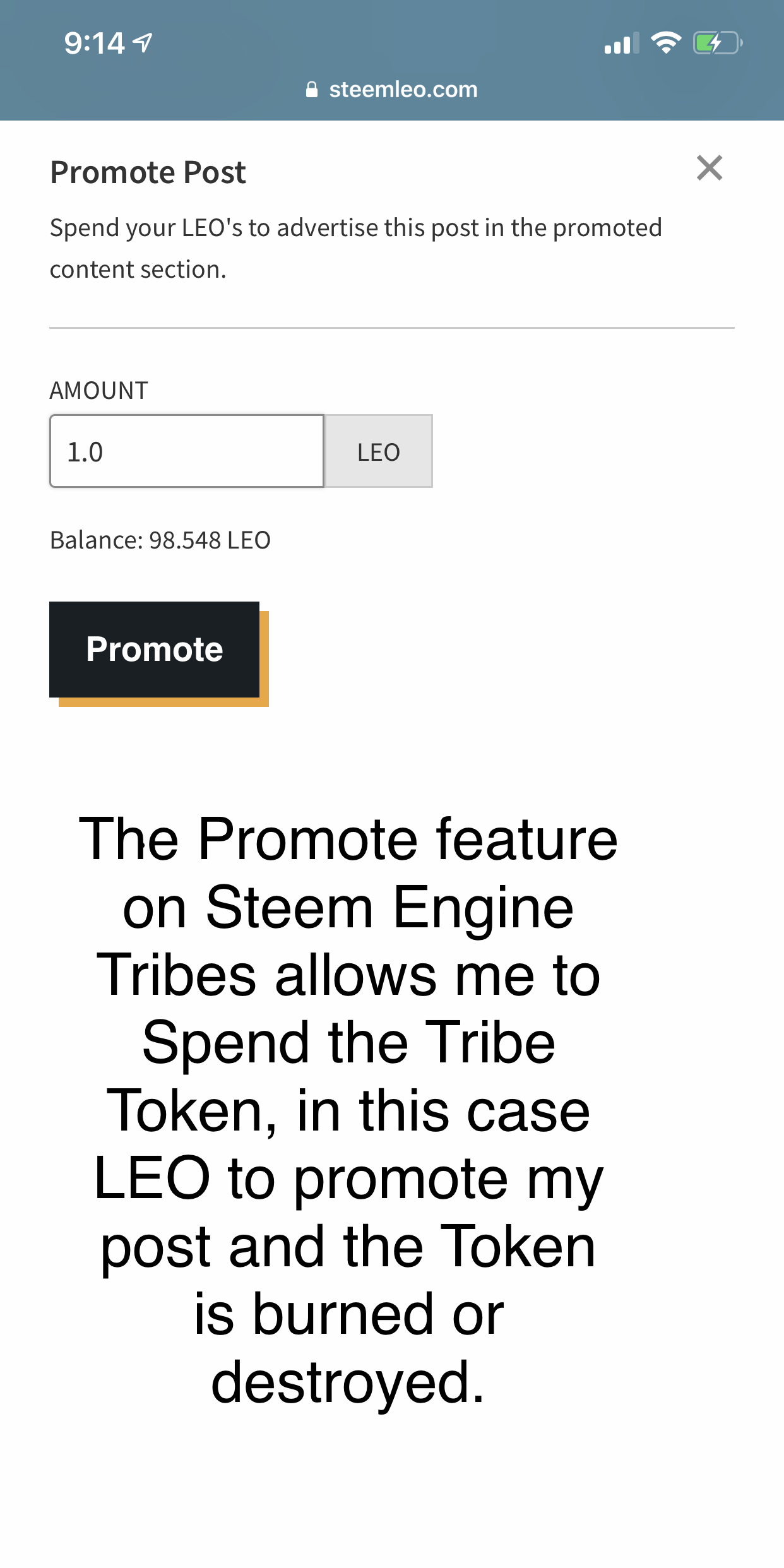Tap the caption about the Promote feature

pos(348,1110)
